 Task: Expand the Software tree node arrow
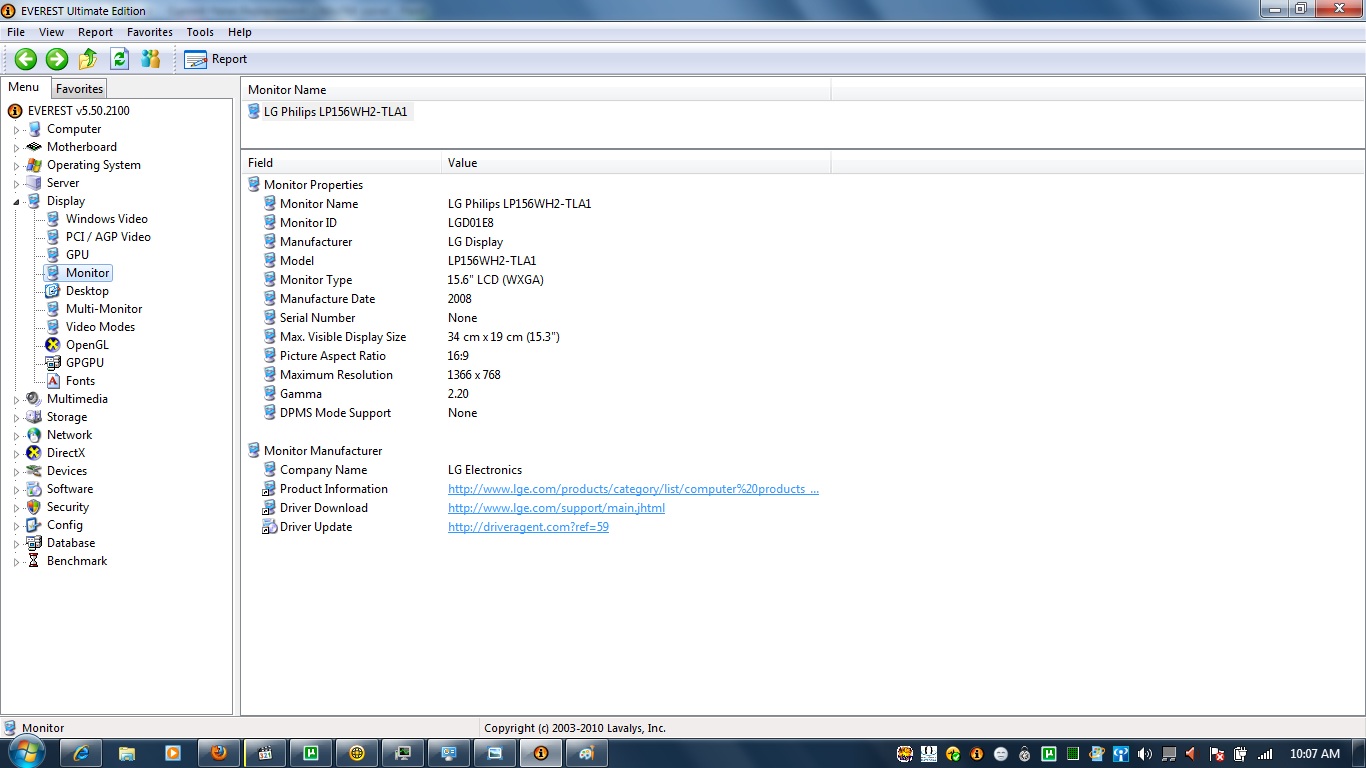tap(16, 490)
